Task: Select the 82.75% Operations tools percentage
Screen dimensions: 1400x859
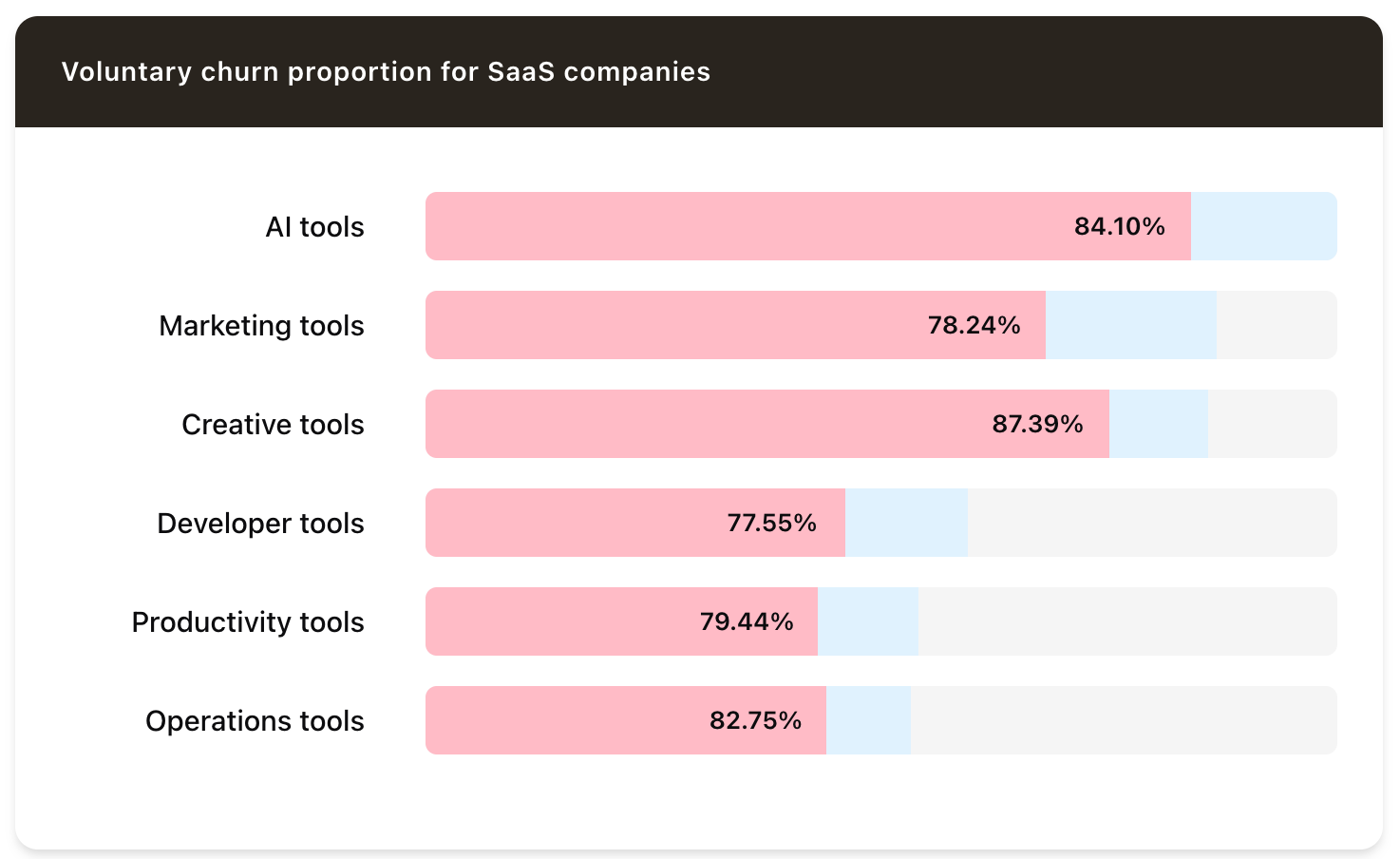Action: [x=755, y=721]
